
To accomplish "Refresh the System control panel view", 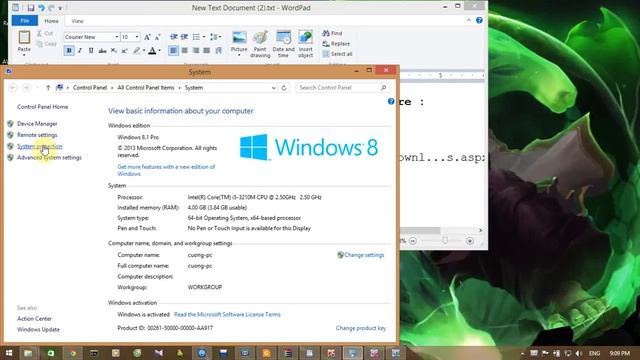I will click(x=284, y=88).
